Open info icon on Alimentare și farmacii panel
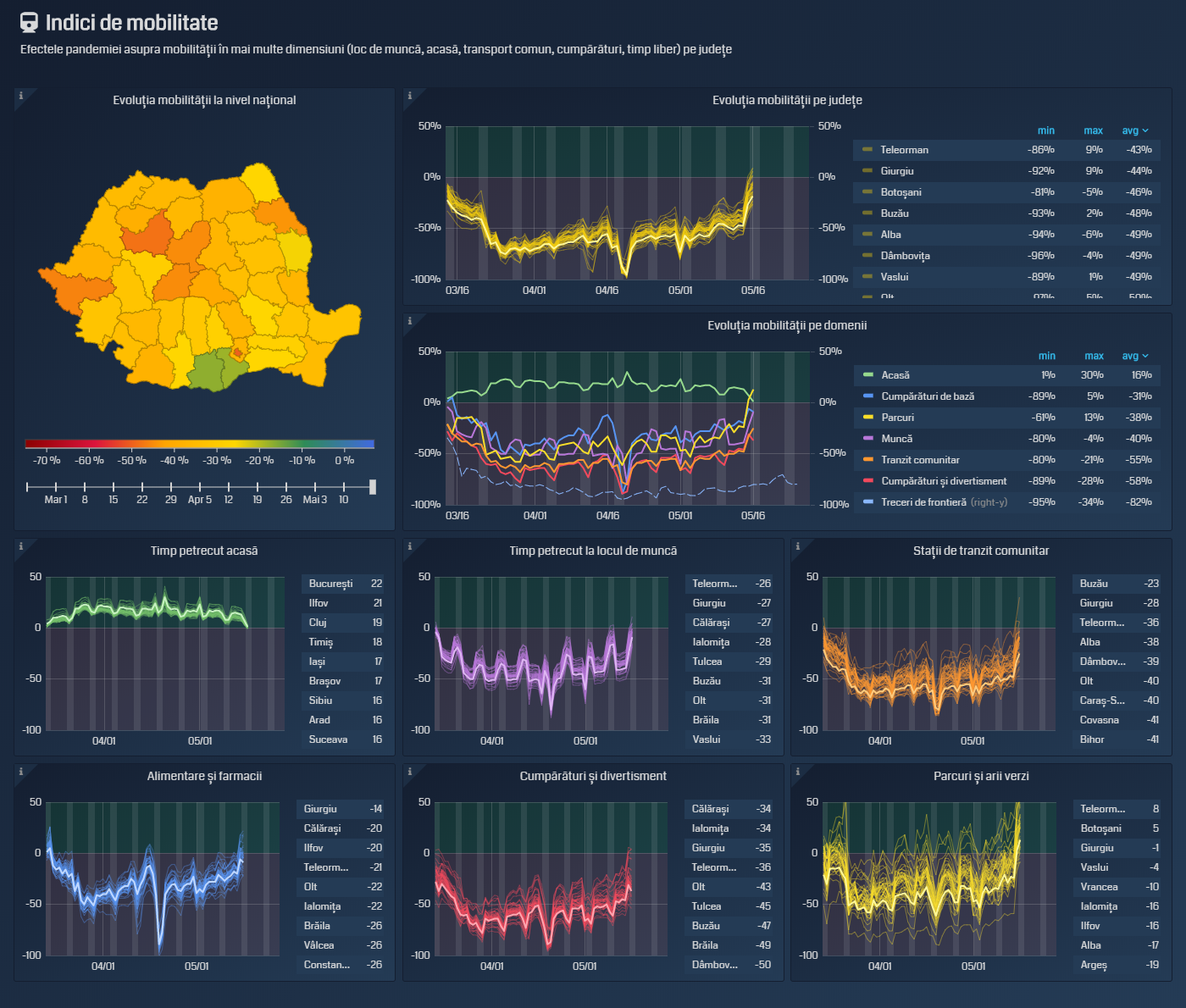This screenshot has height=1008, width=1186. pyautogui.click(x=21, y=772)
